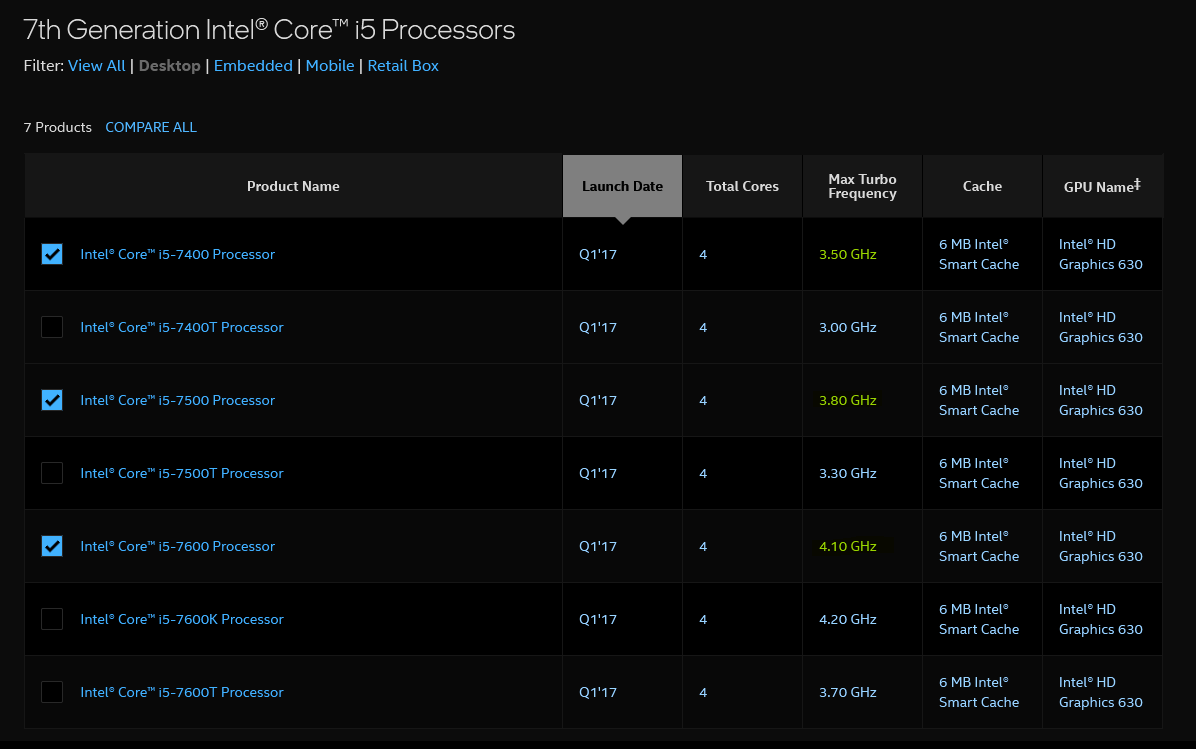This screenshot has height=749, width=1196.
Task: Click the 3.70 GHz frequency value
Action: coord(847,693)
